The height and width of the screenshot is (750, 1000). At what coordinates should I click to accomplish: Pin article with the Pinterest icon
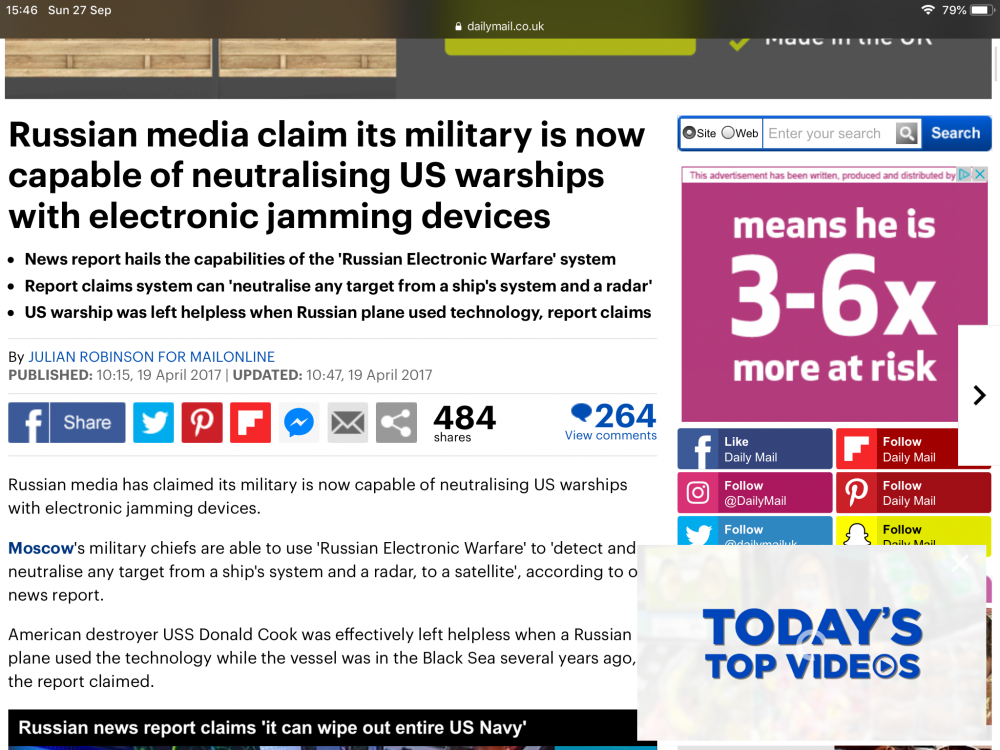pyautogui.click(x=202, y=422)
